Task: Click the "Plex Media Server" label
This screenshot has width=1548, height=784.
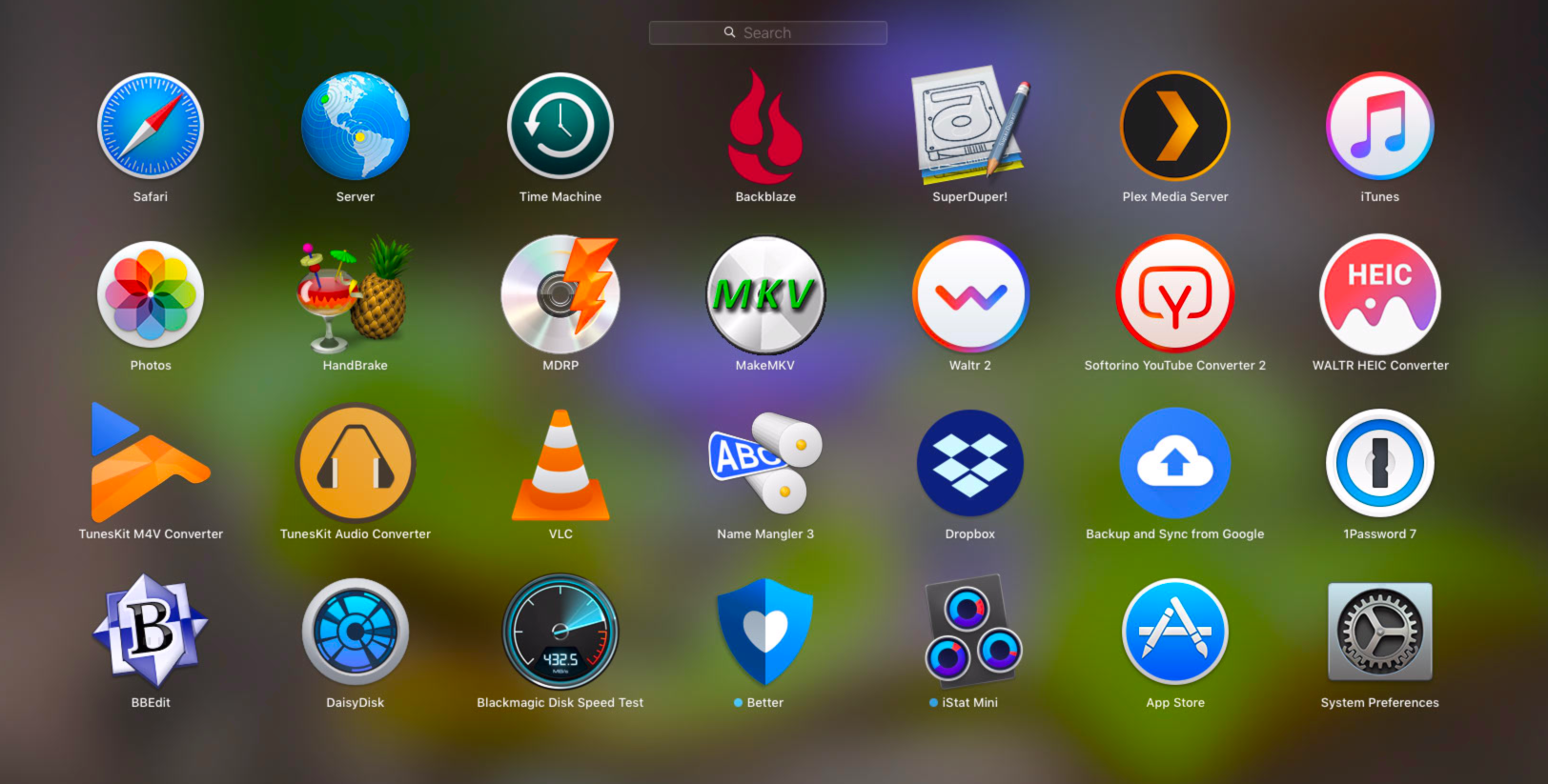Action: click(x=1175, y=197)
